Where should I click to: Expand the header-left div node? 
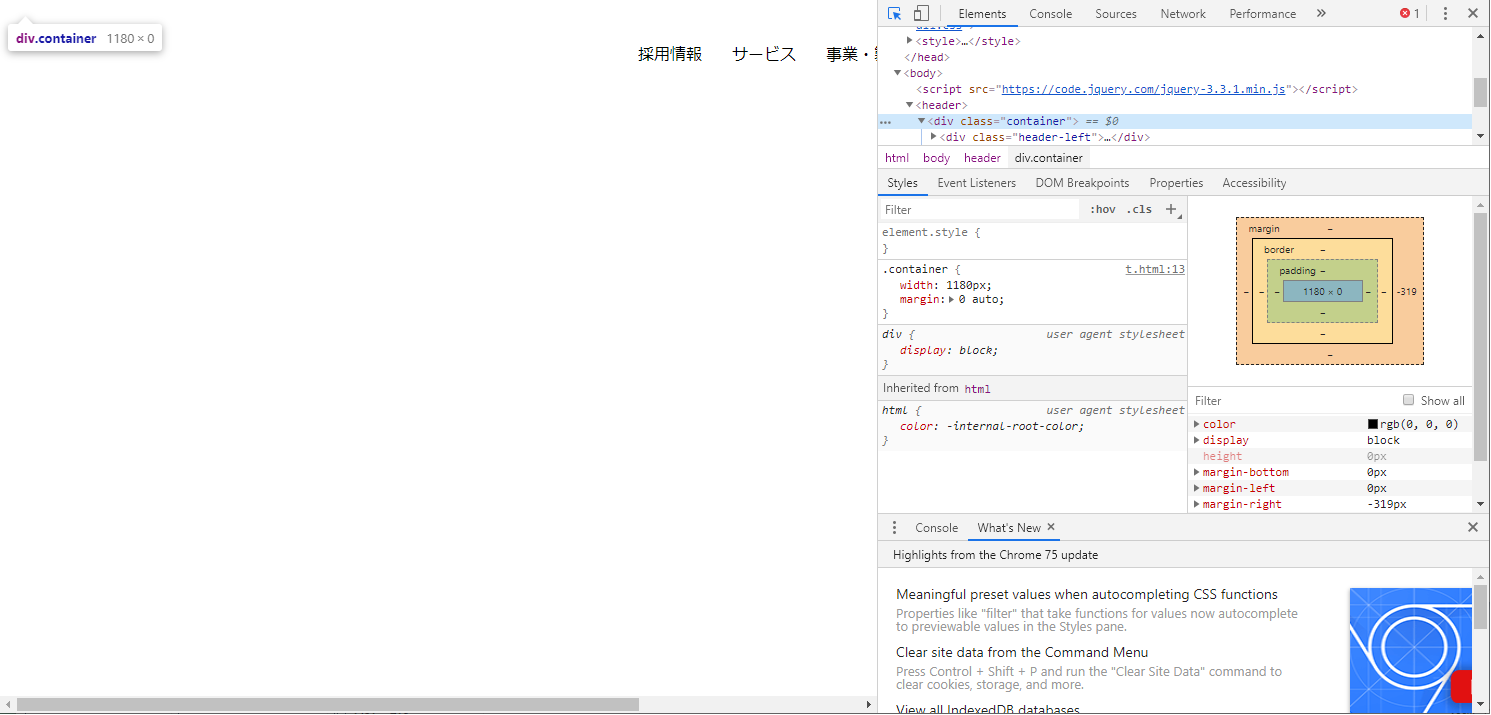[x=934, y=137]
